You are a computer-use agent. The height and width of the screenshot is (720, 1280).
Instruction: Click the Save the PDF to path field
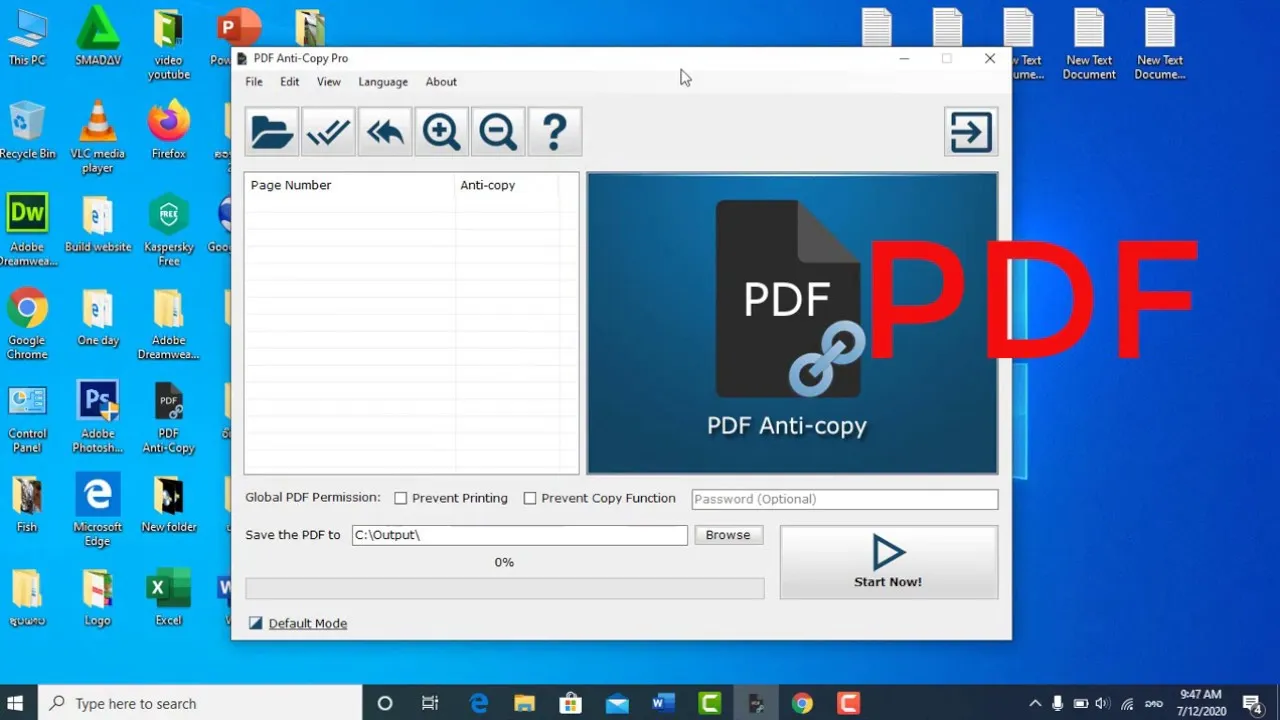(x=519, y=535)
